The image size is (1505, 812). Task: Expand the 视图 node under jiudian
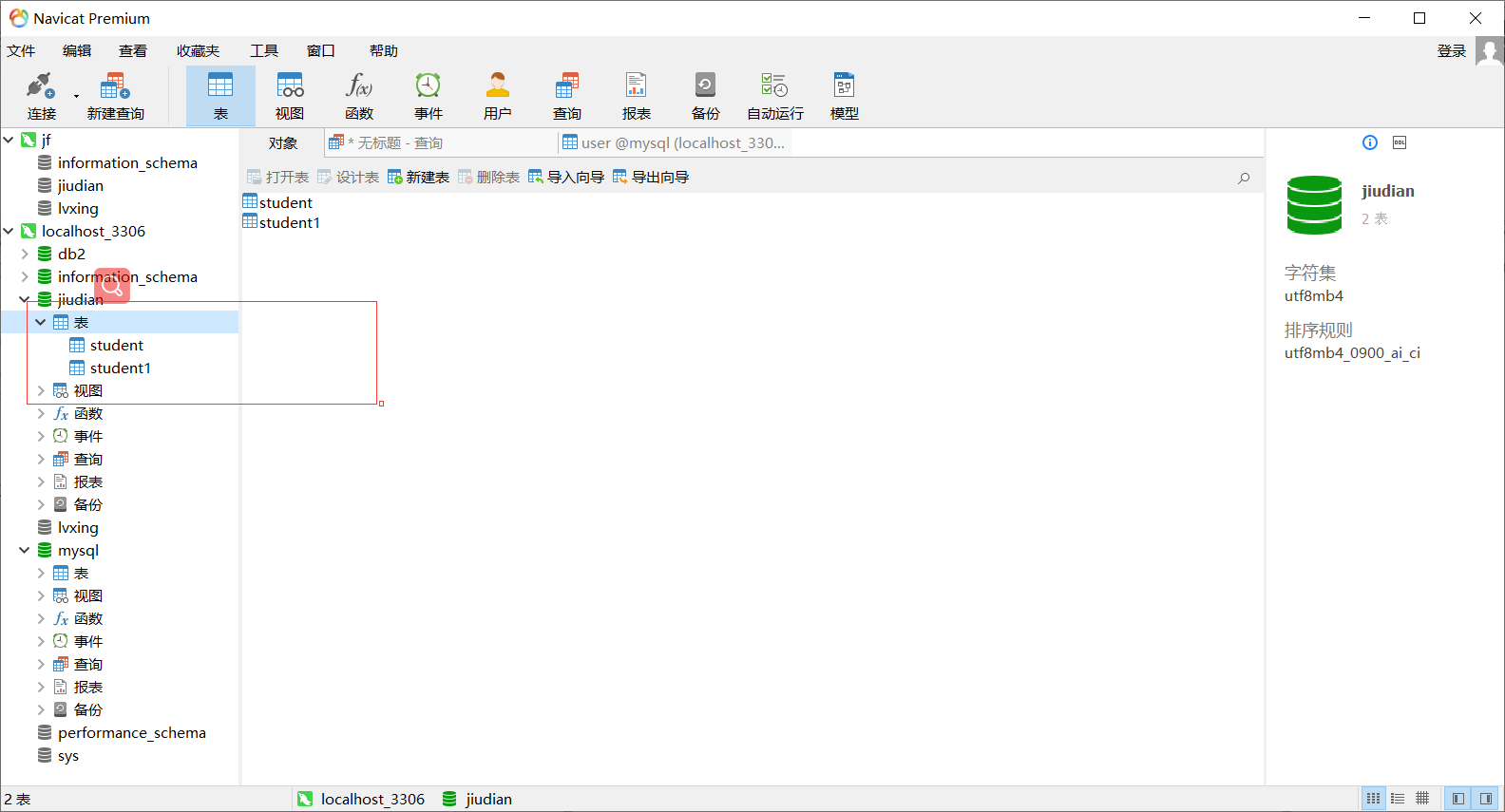click(x=41, y=390)
